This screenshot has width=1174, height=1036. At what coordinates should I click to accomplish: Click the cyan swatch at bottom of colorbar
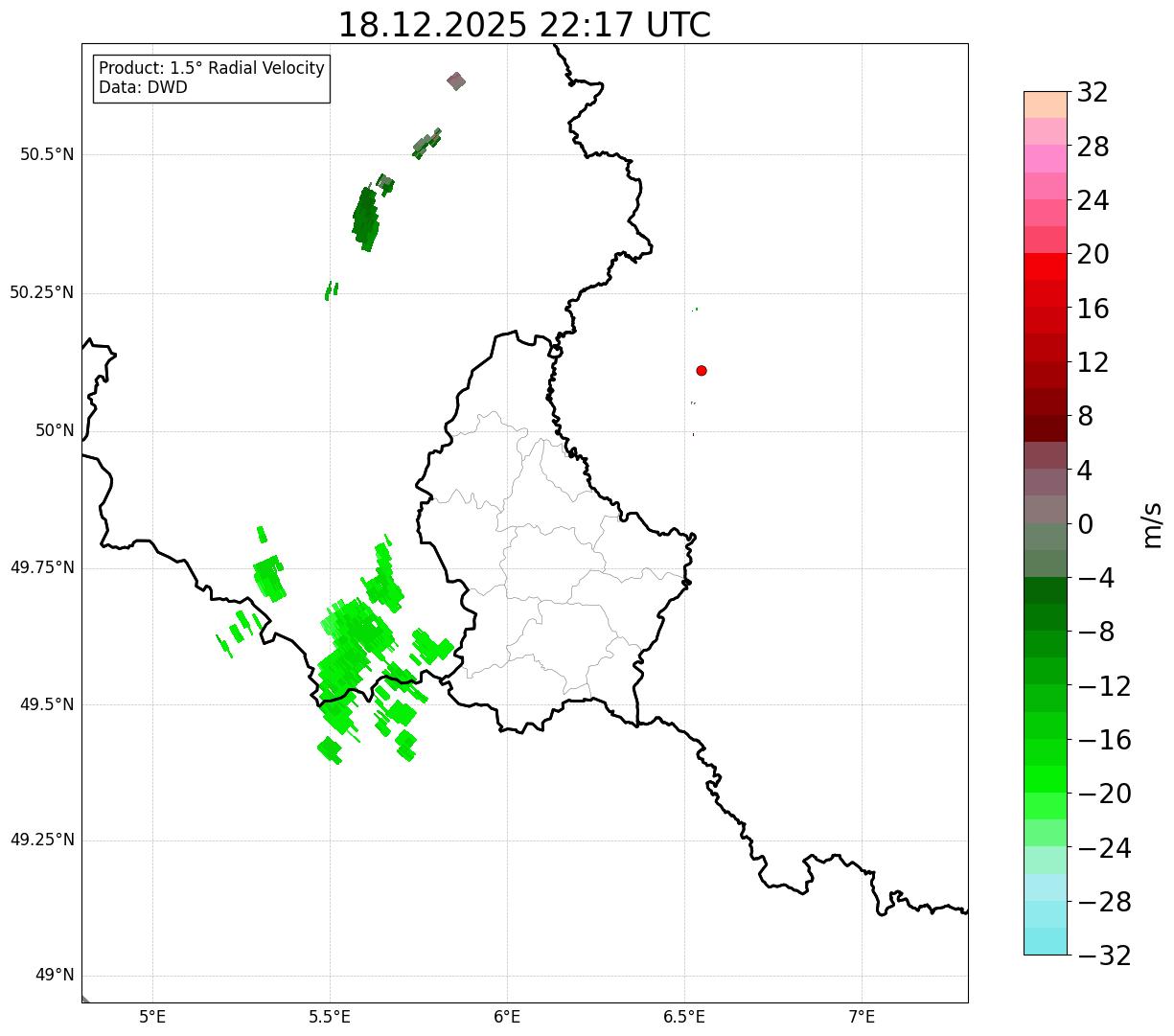[x=1046, y=941]
